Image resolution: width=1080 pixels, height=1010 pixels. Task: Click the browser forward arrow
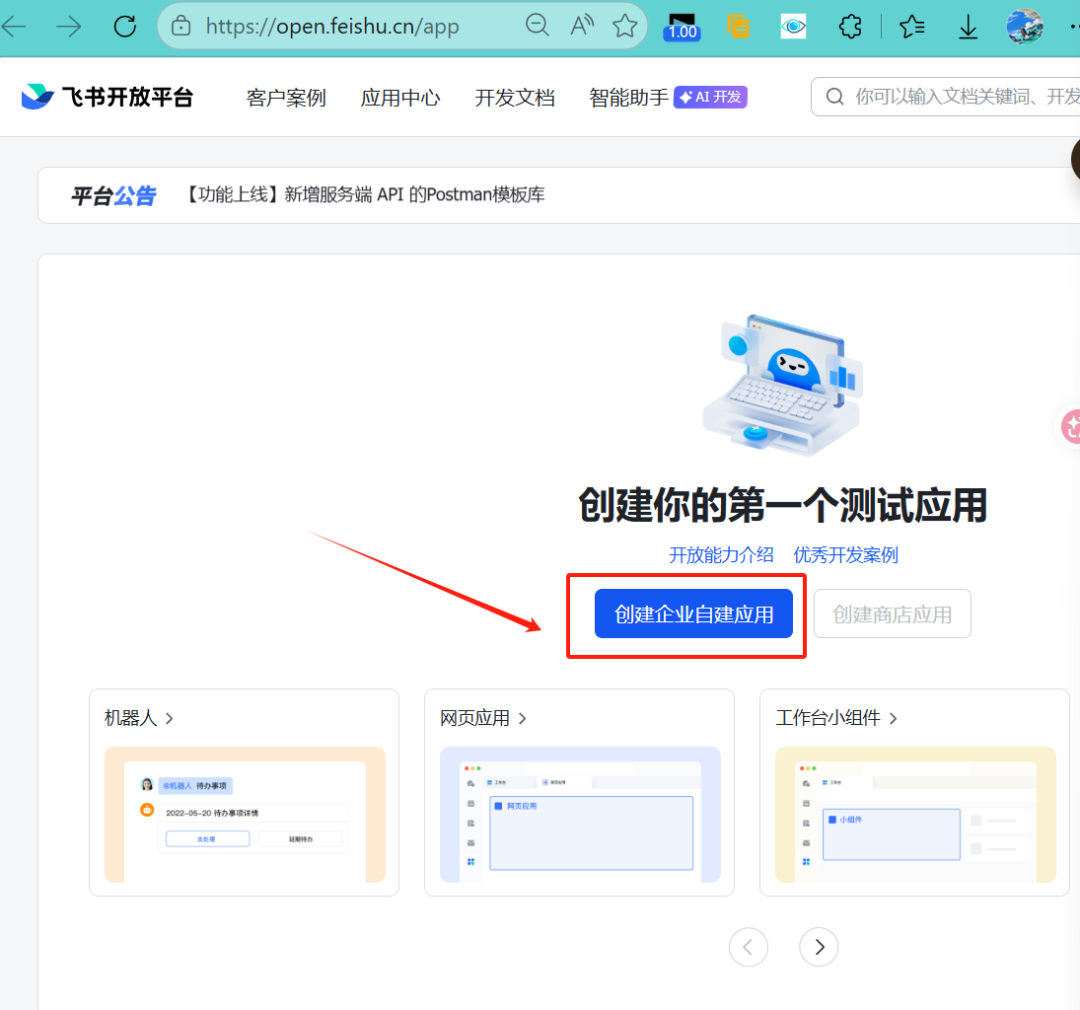tap(69, 27)
